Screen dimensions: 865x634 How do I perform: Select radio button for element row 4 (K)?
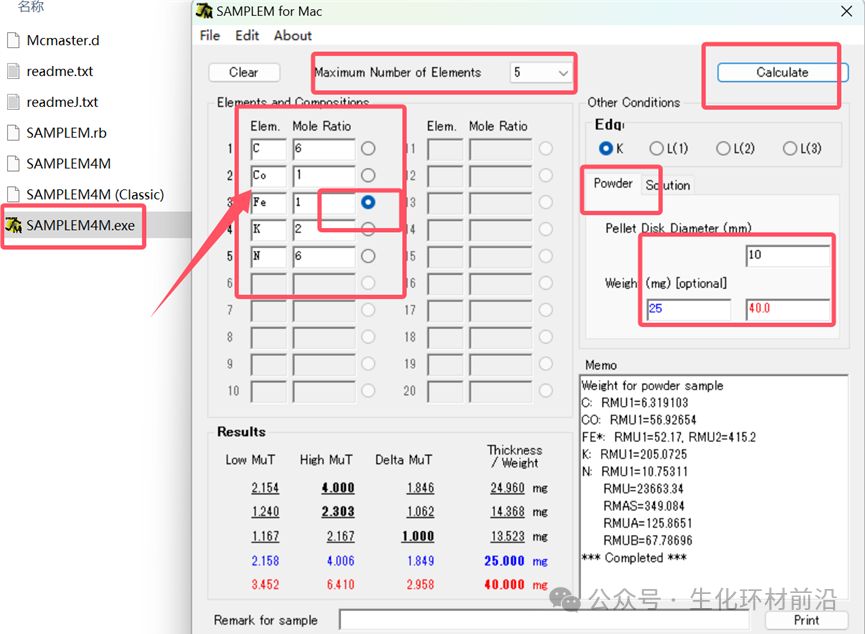click(368, 229)
